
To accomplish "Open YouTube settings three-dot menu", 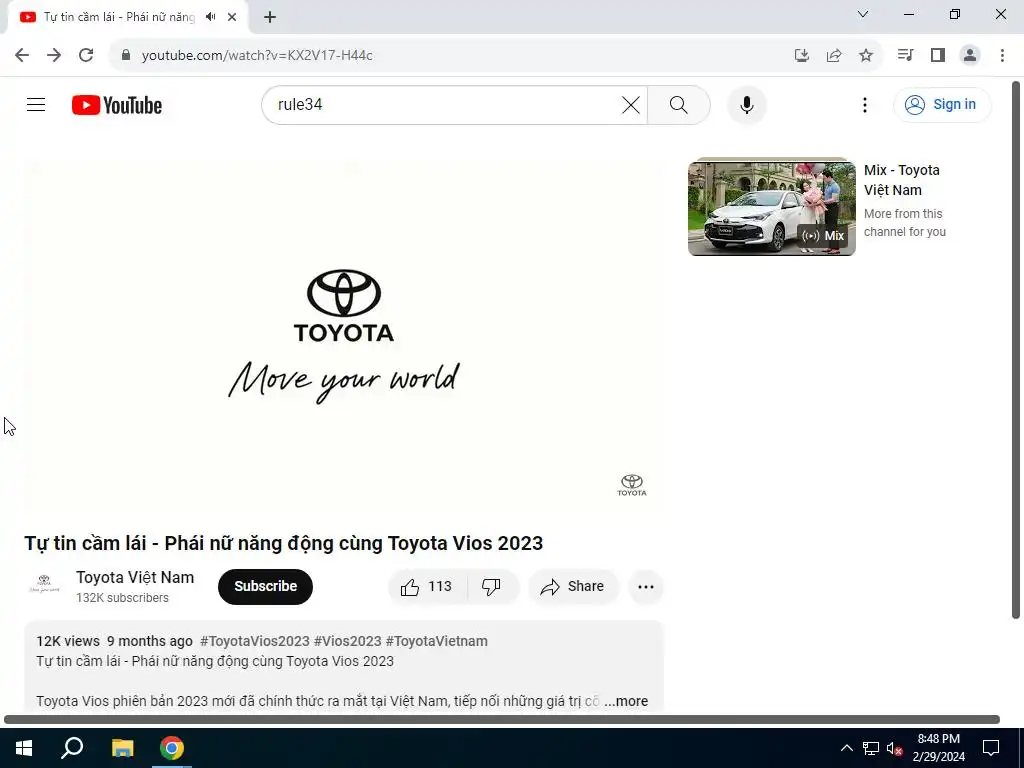I will [x=865, y=104].
